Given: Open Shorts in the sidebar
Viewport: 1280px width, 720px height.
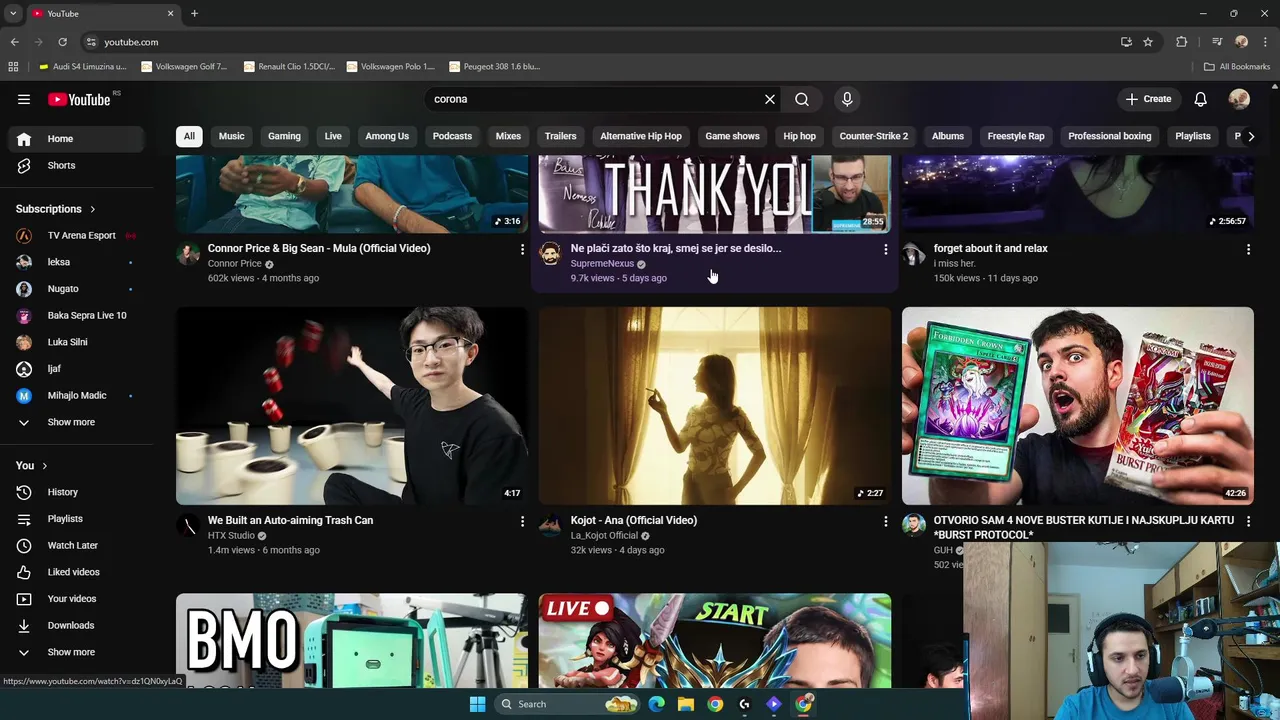Looking at the screenshot, I should pyautogui.click(x=77, y=165).
